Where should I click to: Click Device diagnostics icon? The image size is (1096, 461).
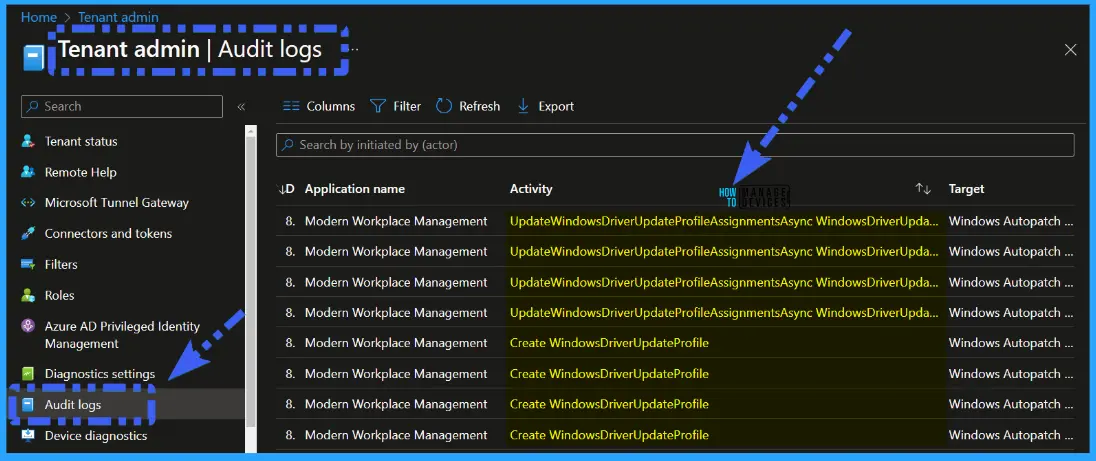coord(28,435)
